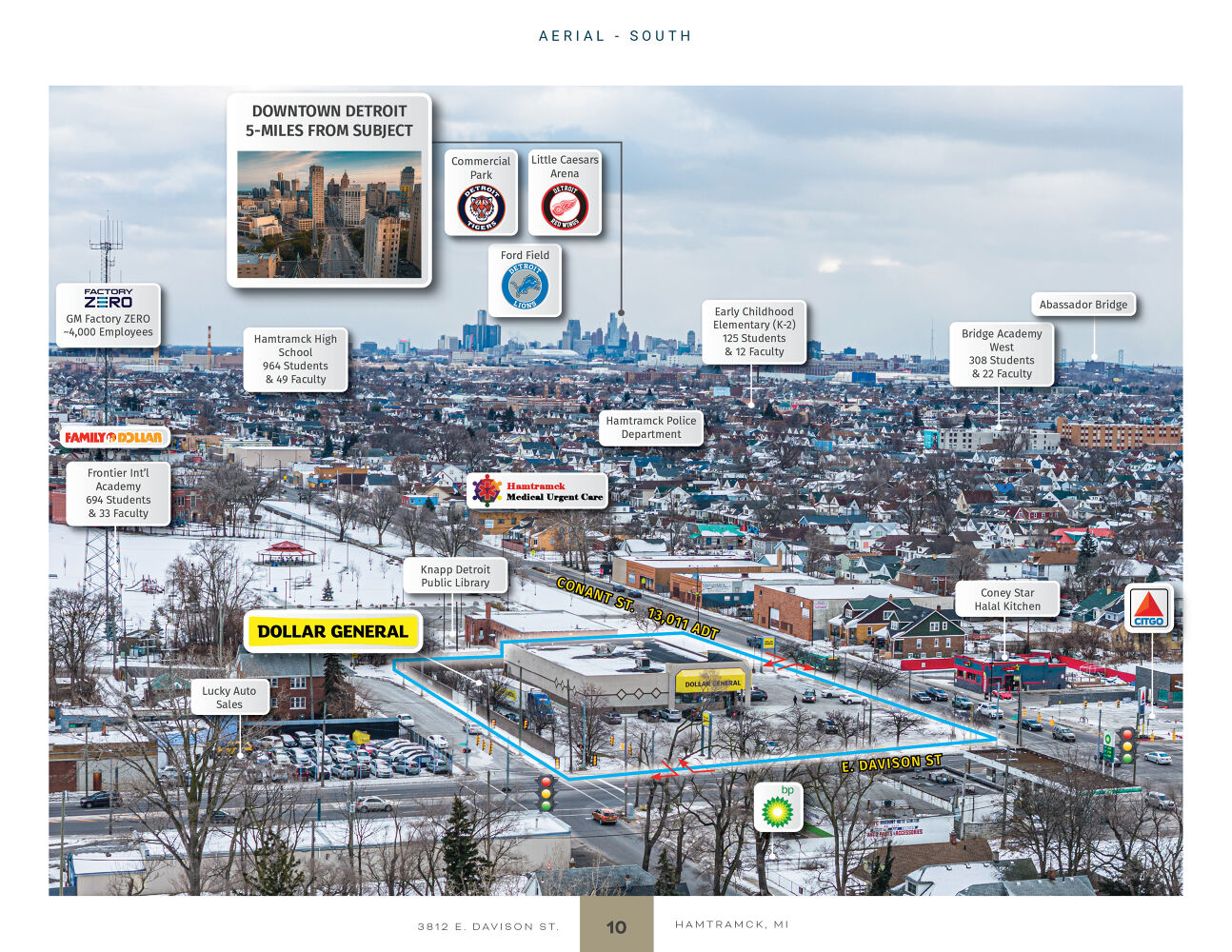This screenshot has width=1232, height=952.
Task: Click the Dollar General storefront sign
Action: click(712, 683)
